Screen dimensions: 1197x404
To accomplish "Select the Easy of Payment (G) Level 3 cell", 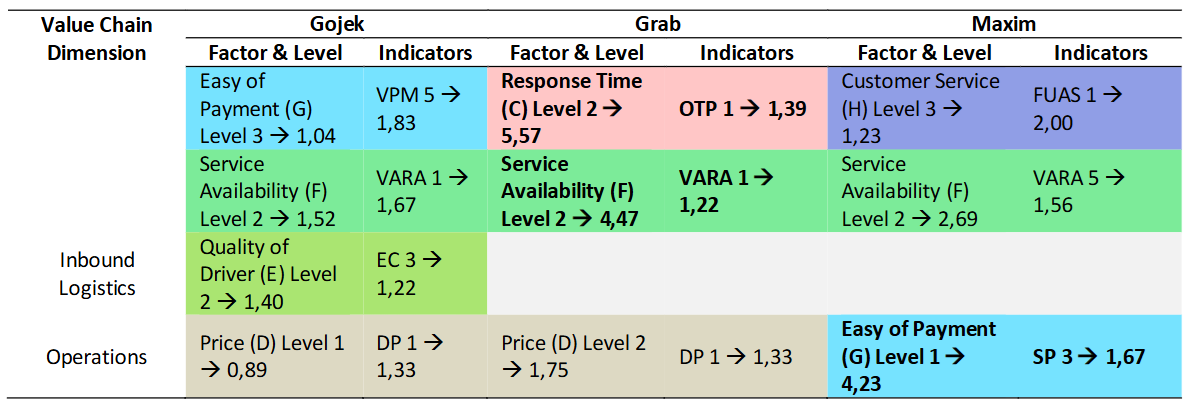I will coord(267,106).
